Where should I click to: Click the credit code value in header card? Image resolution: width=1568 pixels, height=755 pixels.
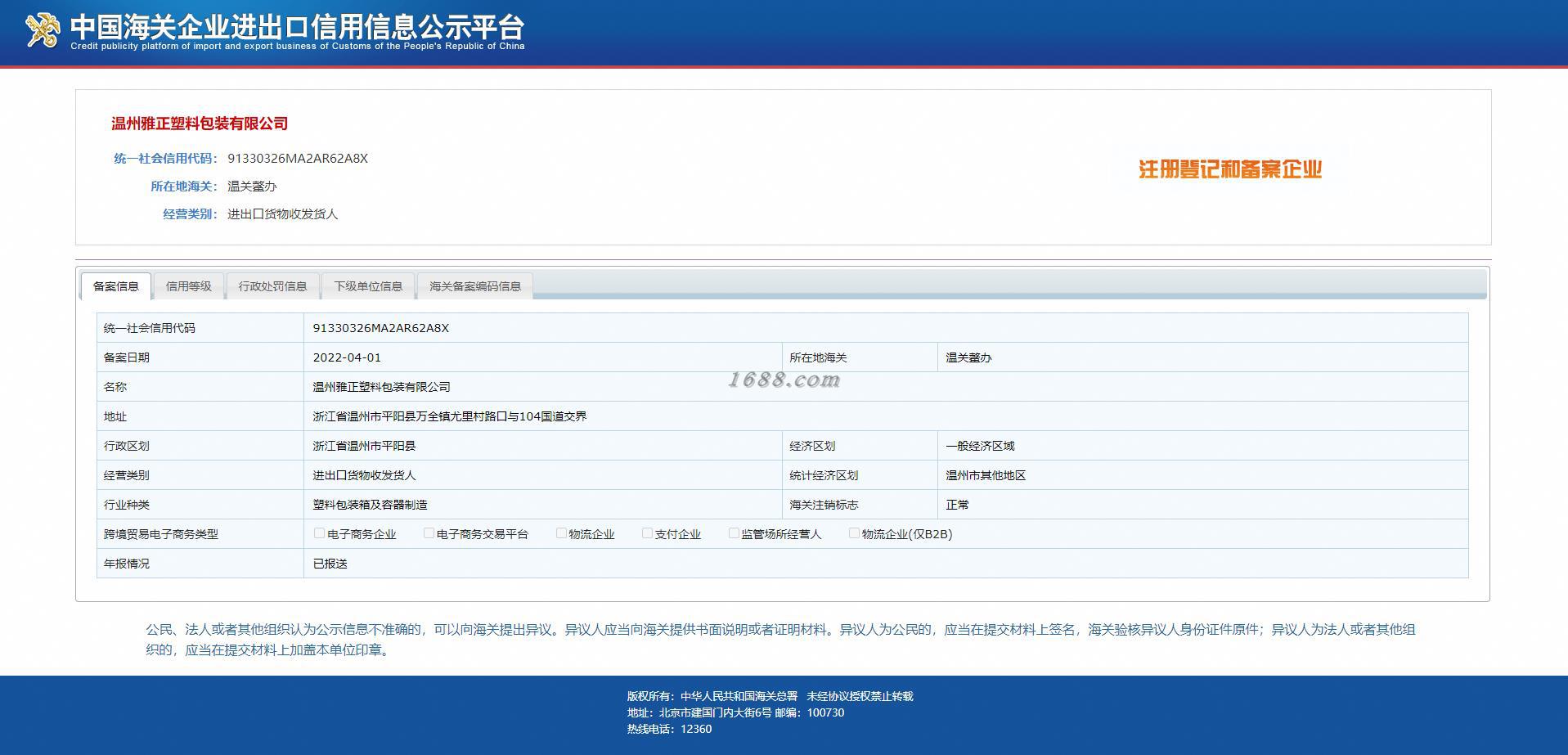[298, 159]
